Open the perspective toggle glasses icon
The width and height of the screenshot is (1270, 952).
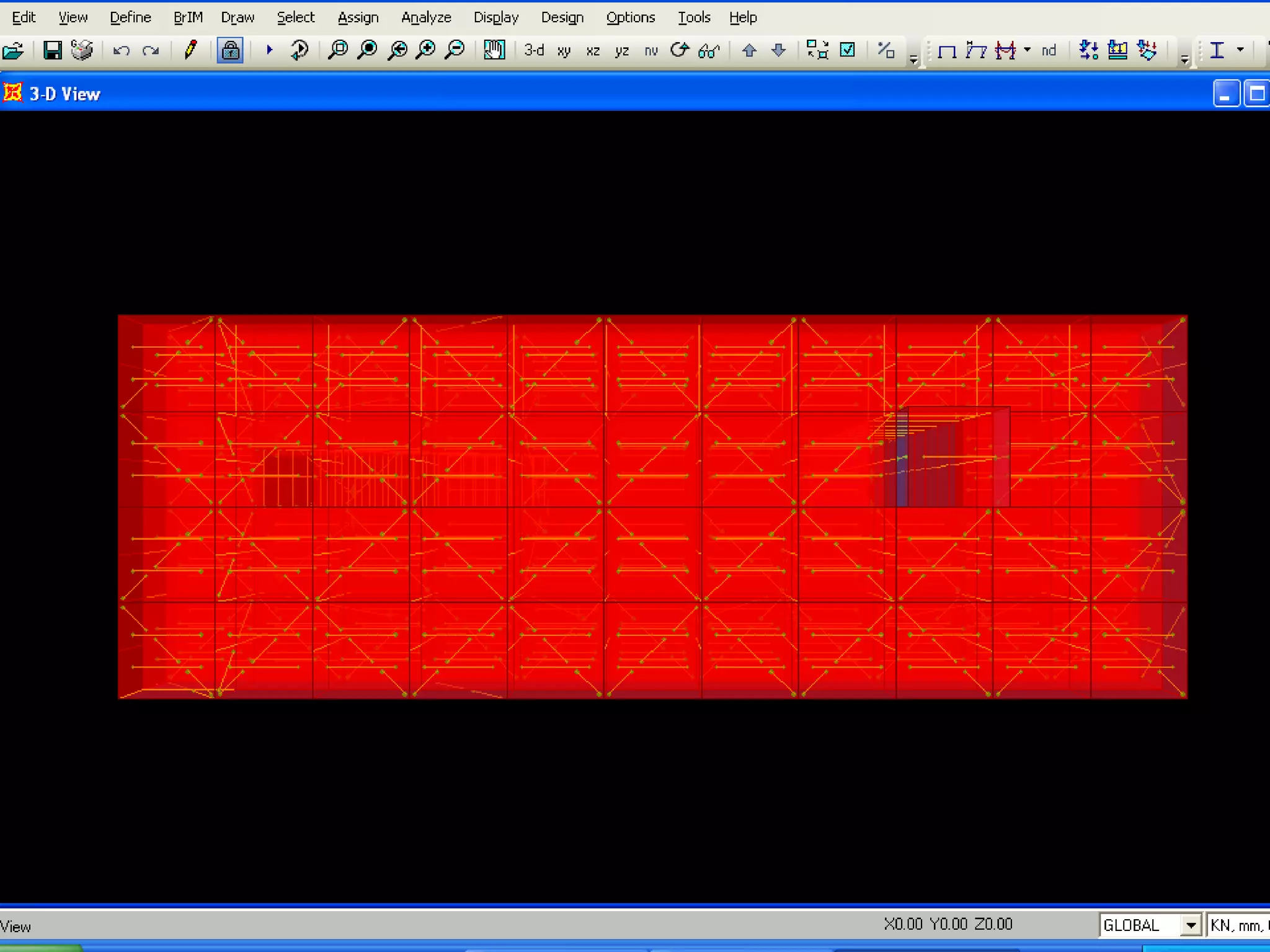click(708, 51)
